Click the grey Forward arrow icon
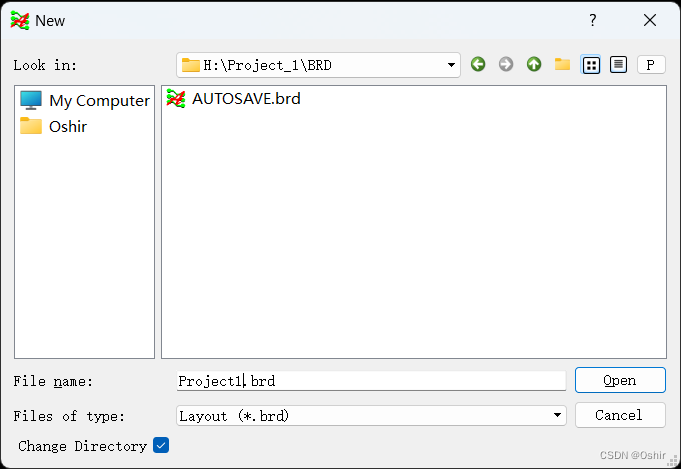This screenshot has height=469, width=681. tap(506, 65)
